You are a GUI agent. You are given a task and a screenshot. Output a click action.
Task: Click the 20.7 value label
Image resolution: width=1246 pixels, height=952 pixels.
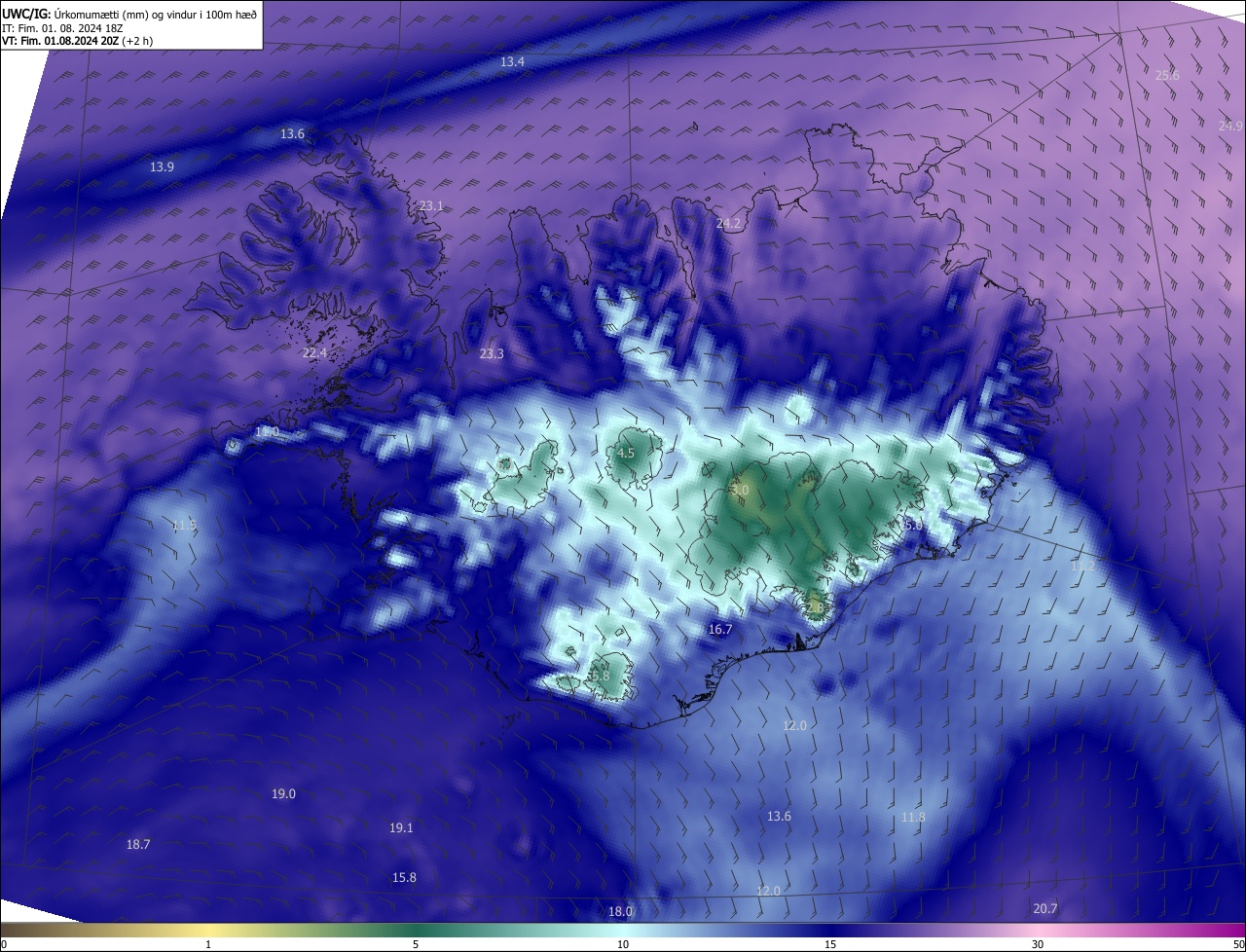[1044, 908]
